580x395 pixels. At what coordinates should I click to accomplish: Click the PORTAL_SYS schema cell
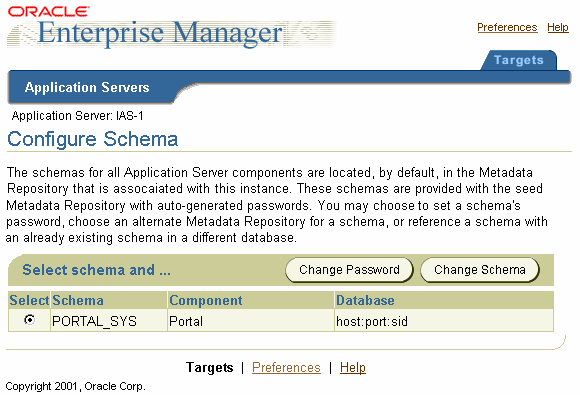[94, 321]
